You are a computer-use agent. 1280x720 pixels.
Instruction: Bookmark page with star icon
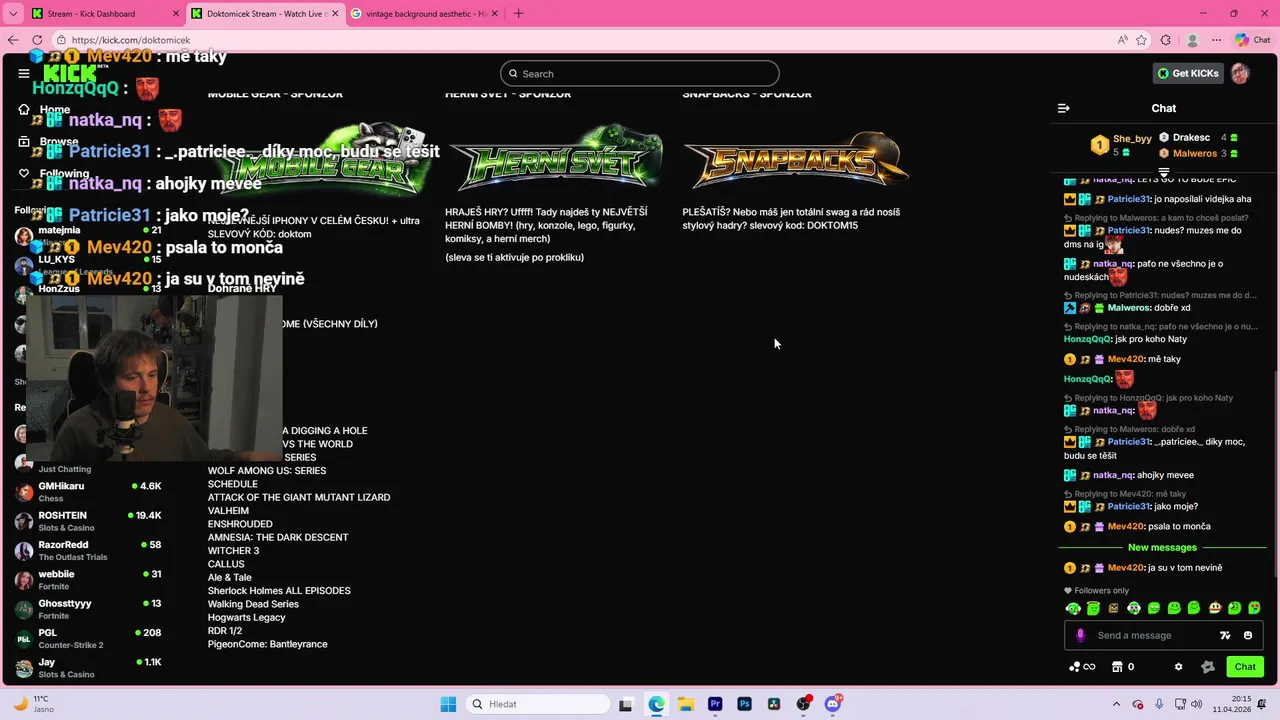point(1141,40)
